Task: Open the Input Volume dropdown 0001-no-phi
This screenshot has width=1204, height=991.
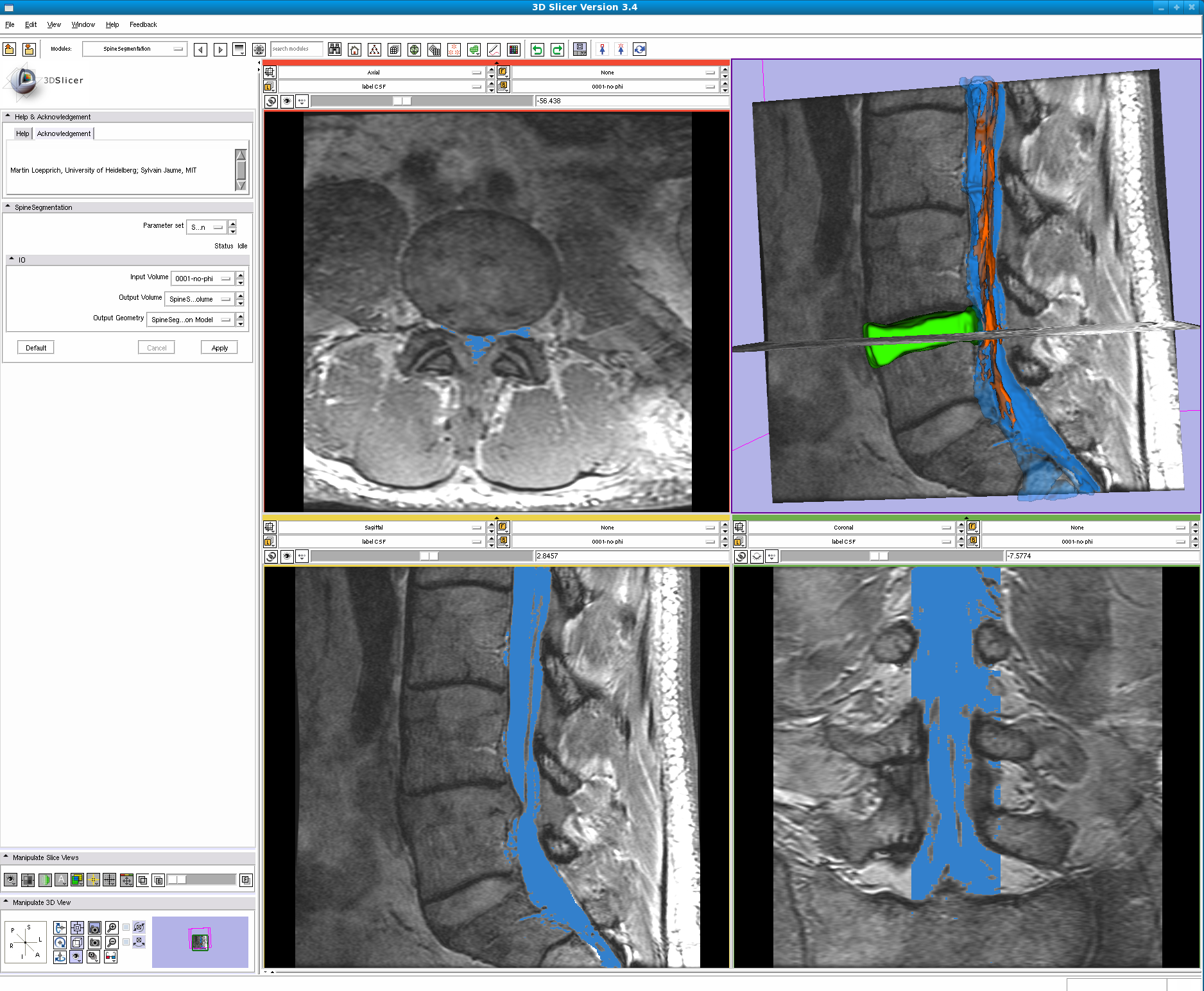Action: [202, 279]
